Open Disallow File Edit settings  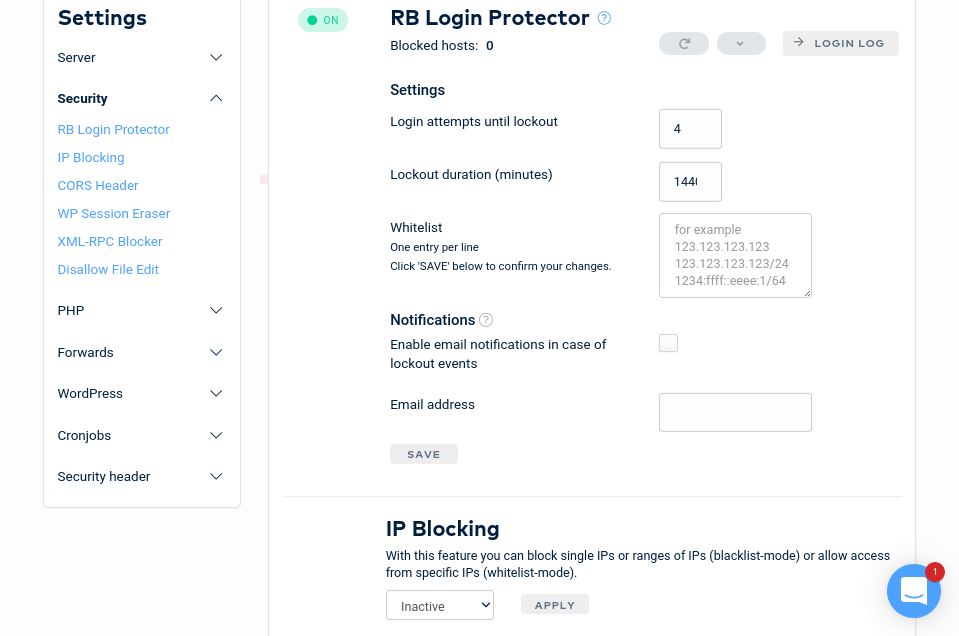108,270
